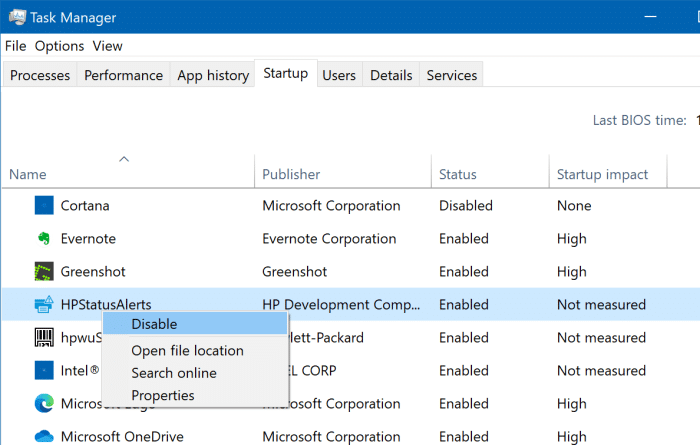The width and height of the screenshot is (700, 445).
Task: Select the Cortana row name
Action: click(85, 205)
